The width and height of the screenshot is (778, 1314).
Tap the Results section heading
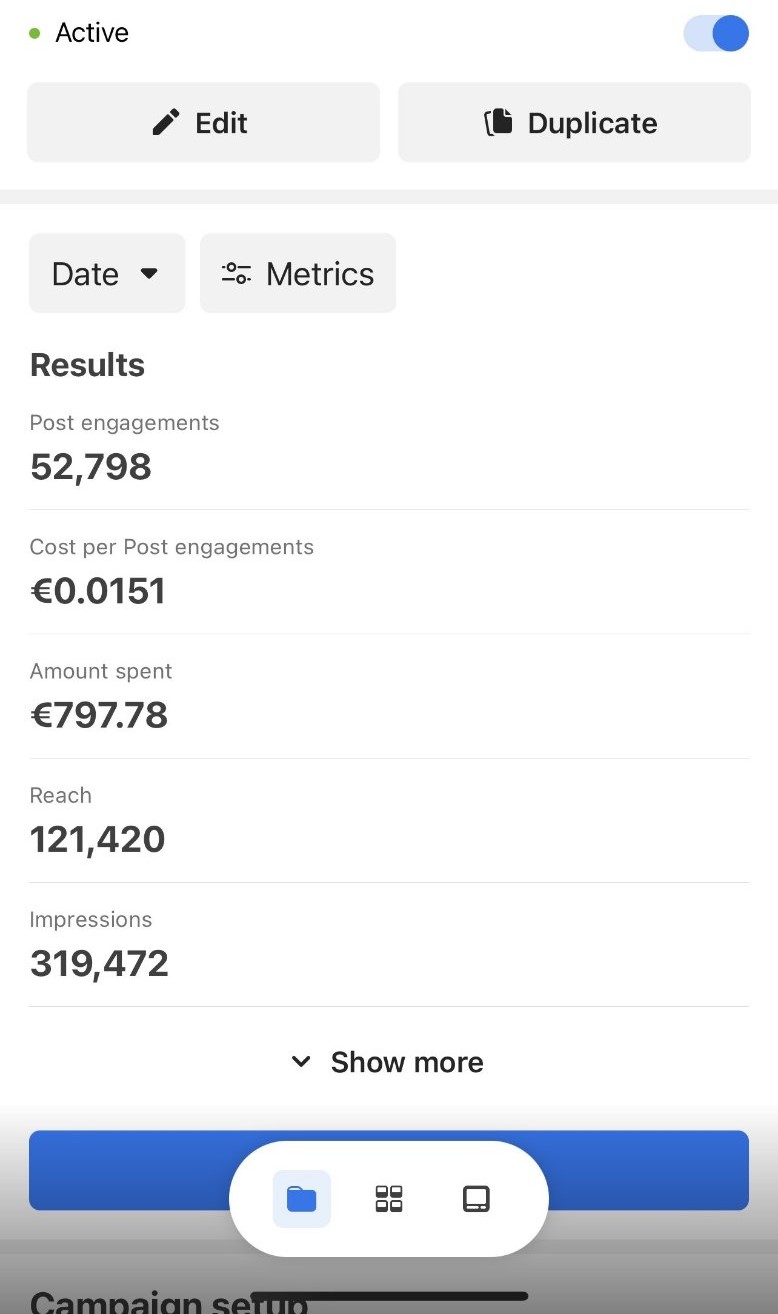87,365
